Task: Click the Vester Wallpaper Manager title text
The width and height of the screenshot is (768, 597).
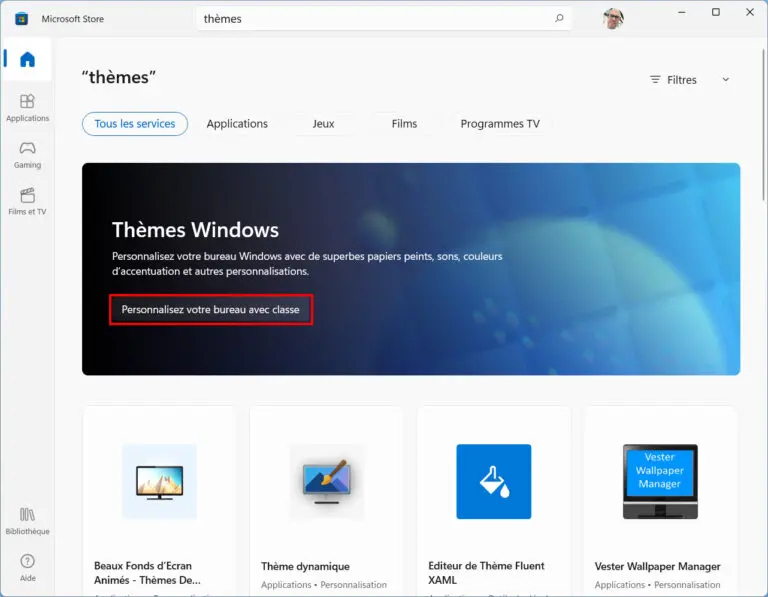Action: click(x=657, y=566)
